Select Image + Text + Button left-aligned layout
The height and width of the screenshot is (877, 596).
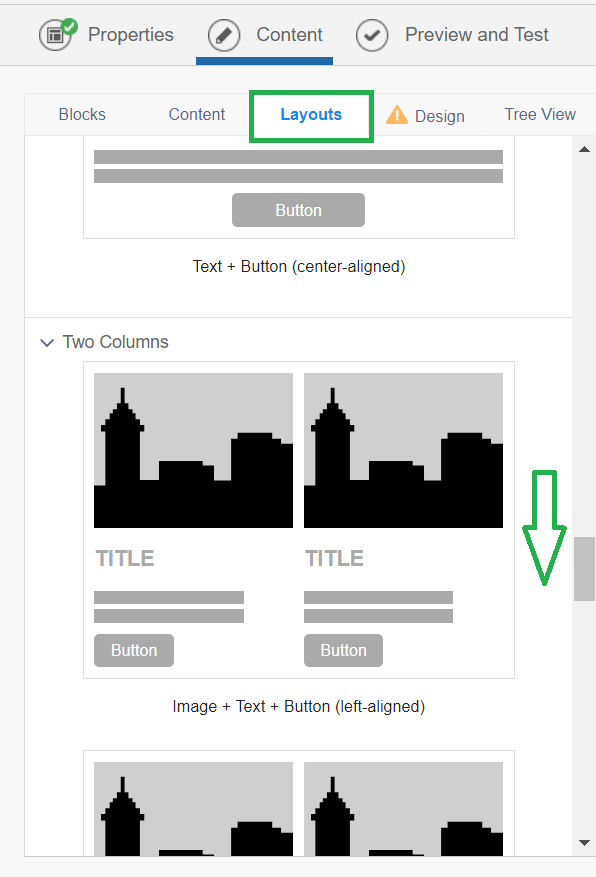[299, 520]
